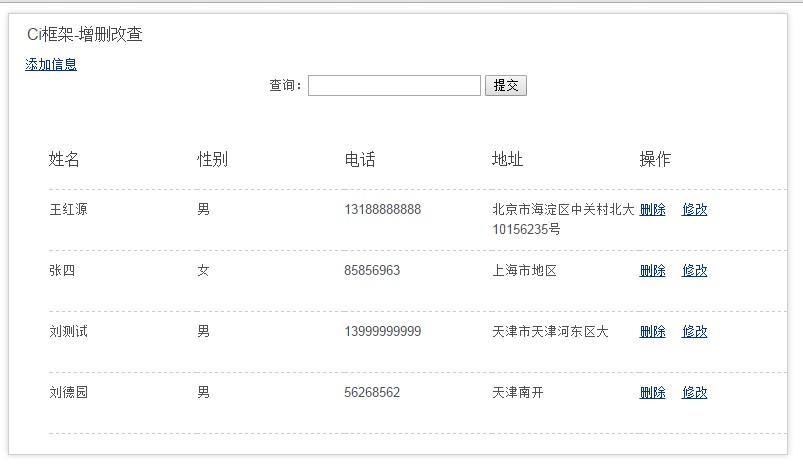Click the 操作 column header
Image resolution: width=803 pixels, height=472 pixels.
(x=655, y=159)
